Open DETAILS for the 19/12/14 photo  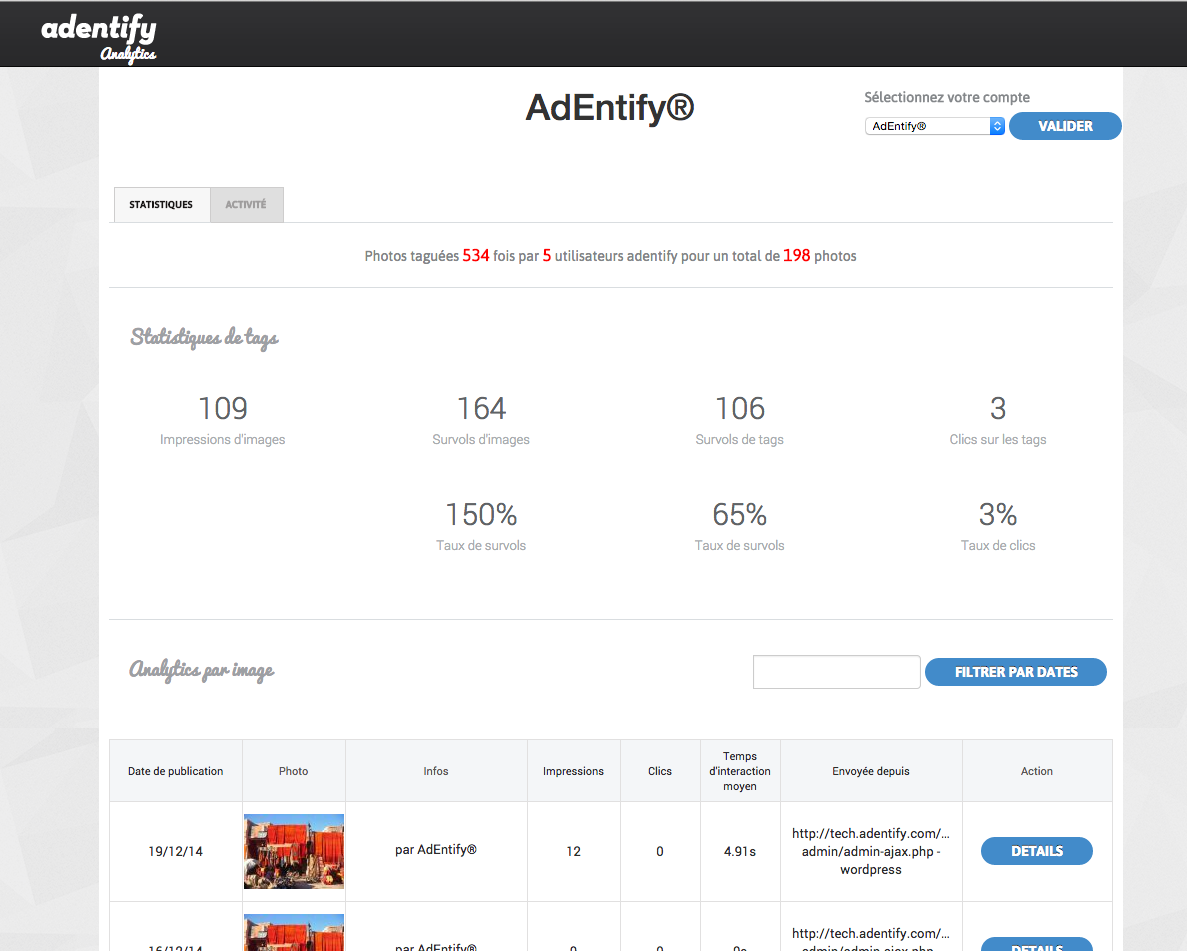click(x=1036, y=851)
